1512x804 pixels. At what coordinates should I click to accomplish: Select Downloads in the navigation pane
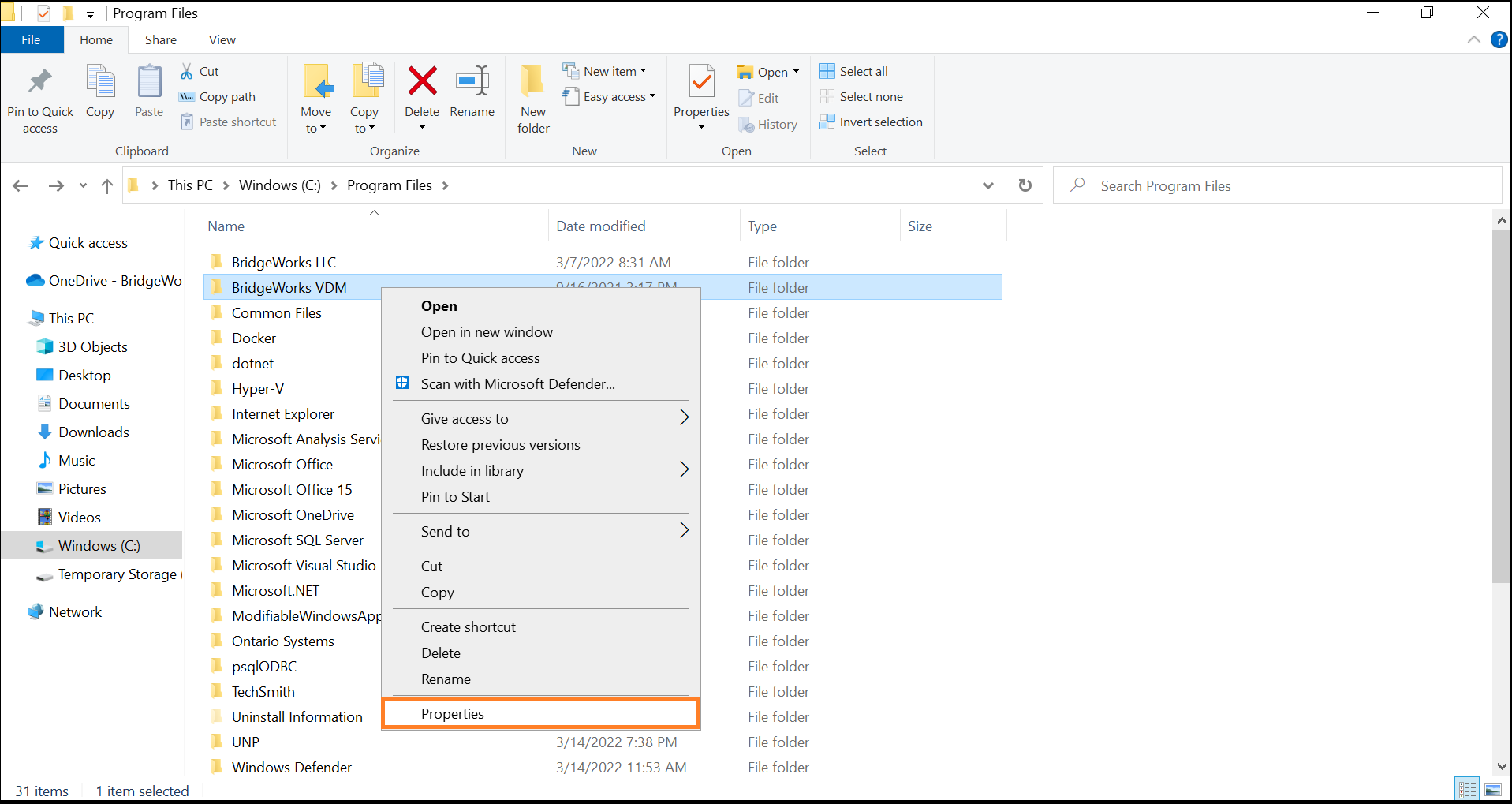click(93, 432)
